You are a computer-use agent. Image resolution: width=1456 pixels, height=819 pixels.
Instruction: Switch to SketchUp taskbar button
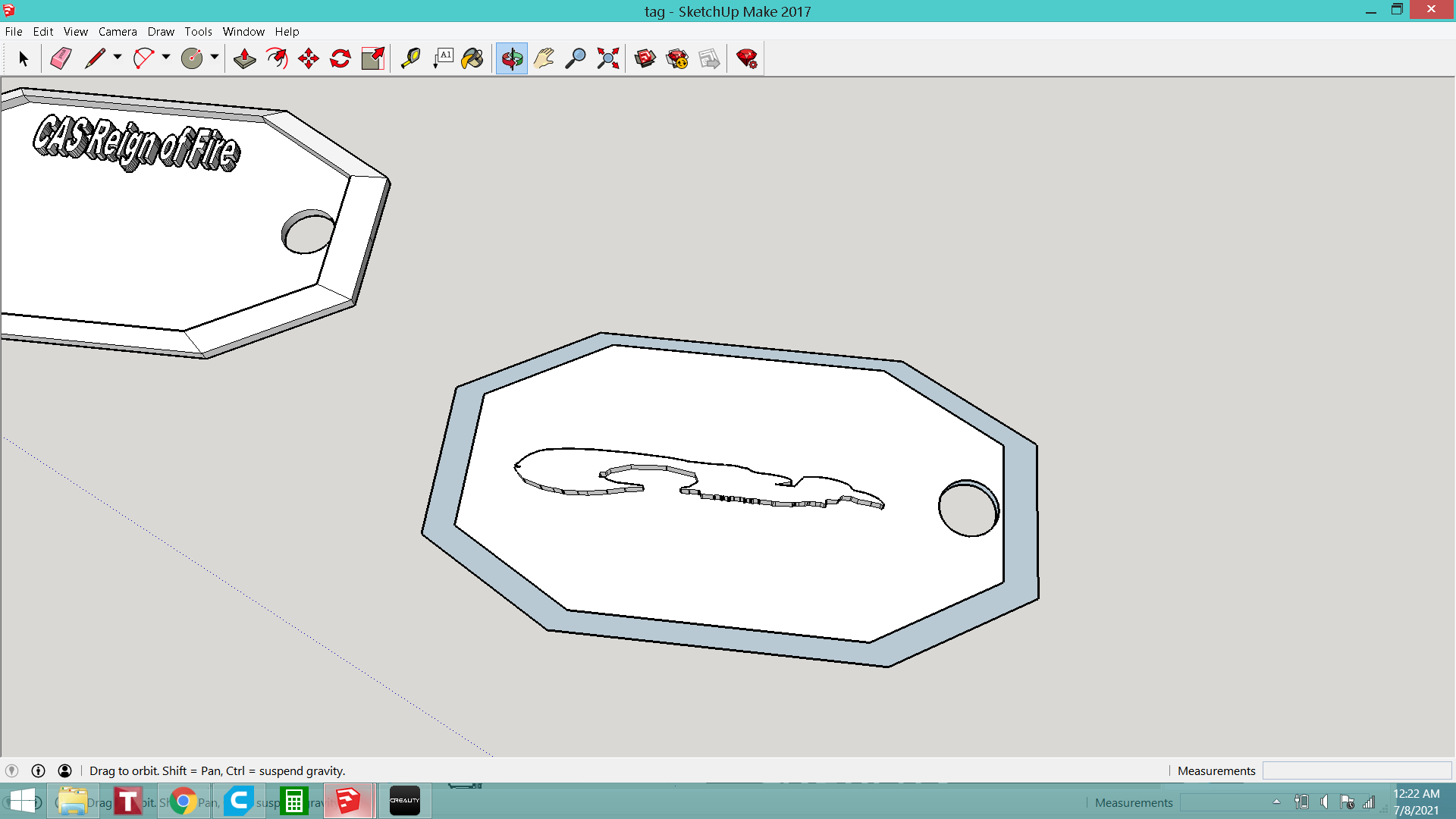pyautogui.click(x=348, y=802)
